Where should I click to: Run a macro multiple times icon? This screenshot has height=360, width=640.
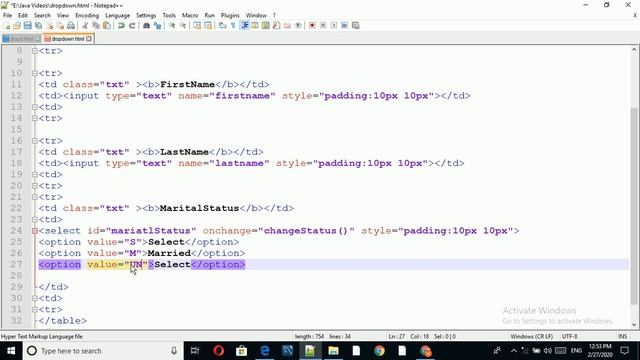click(x=344, y=26)
